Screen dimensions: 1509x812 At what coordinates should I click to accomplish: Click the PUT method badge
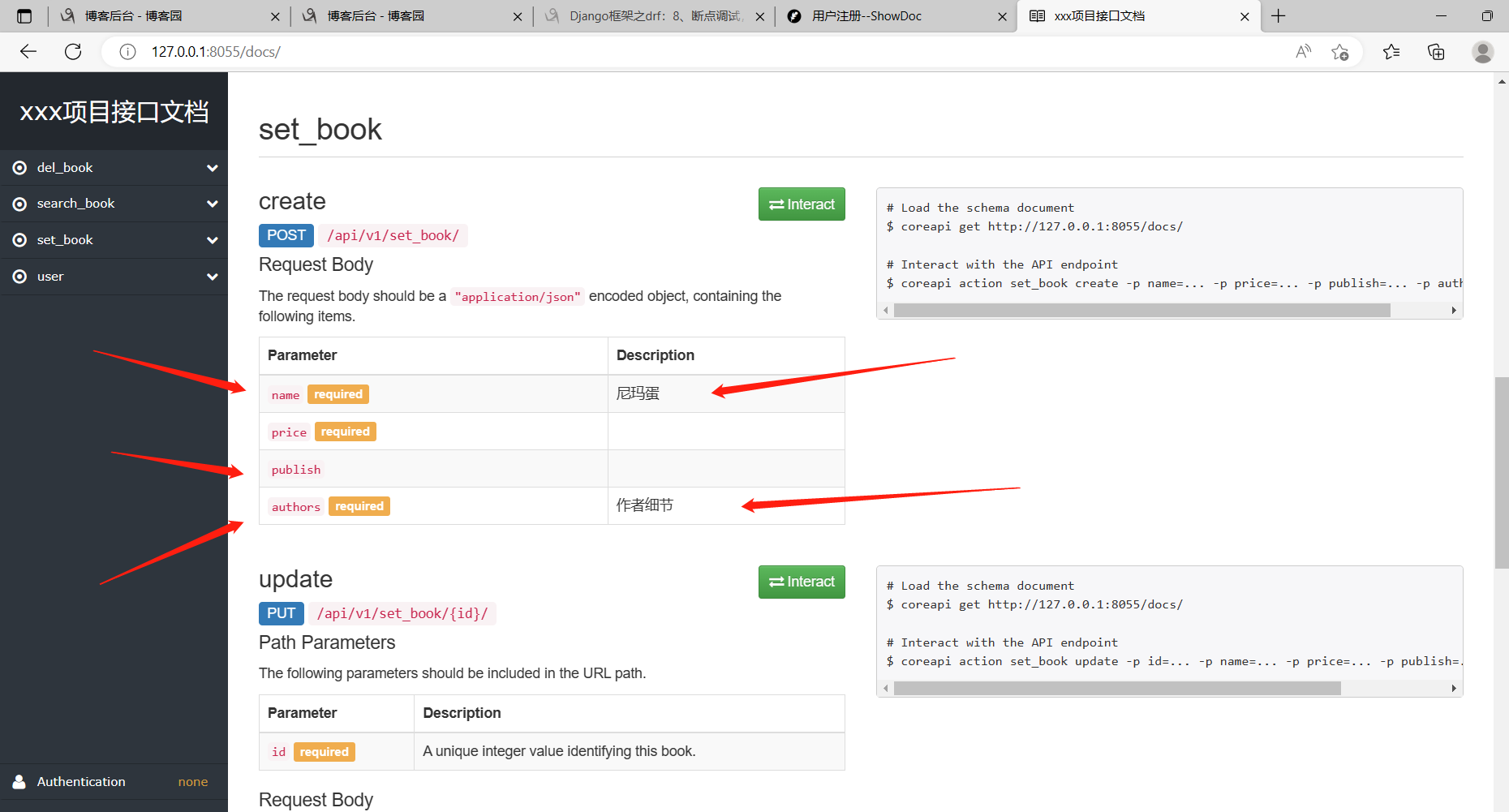(x=282, y=613)
